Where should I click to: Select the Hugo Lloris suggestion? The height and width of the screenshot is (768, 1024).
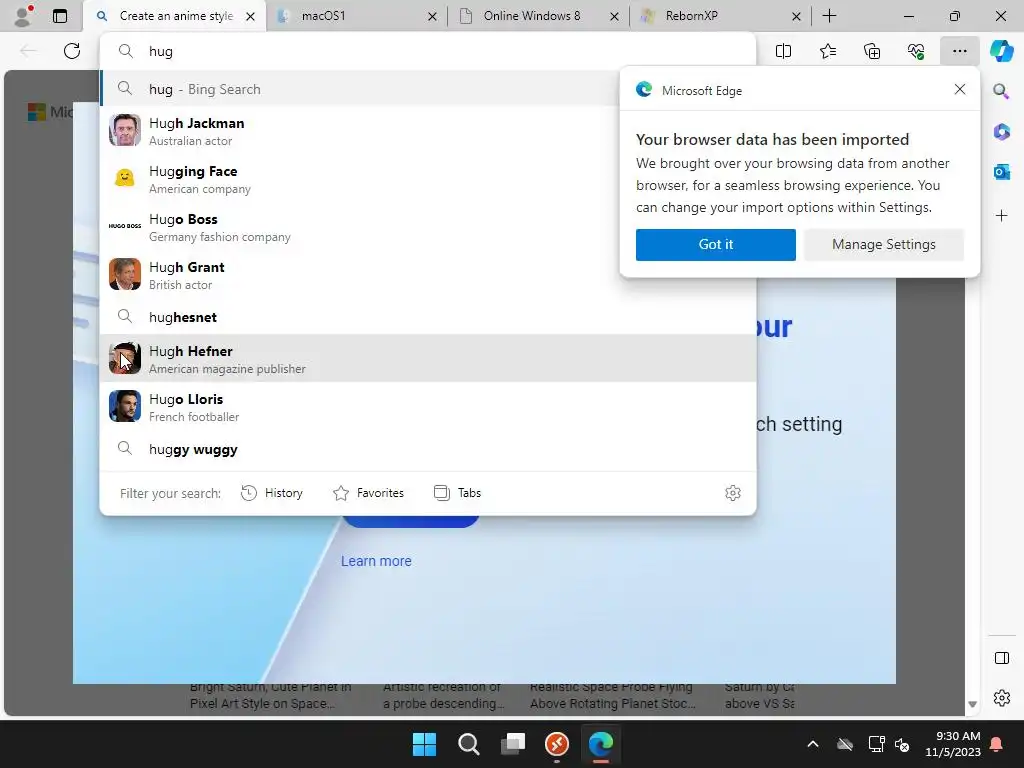coord(428,407)
